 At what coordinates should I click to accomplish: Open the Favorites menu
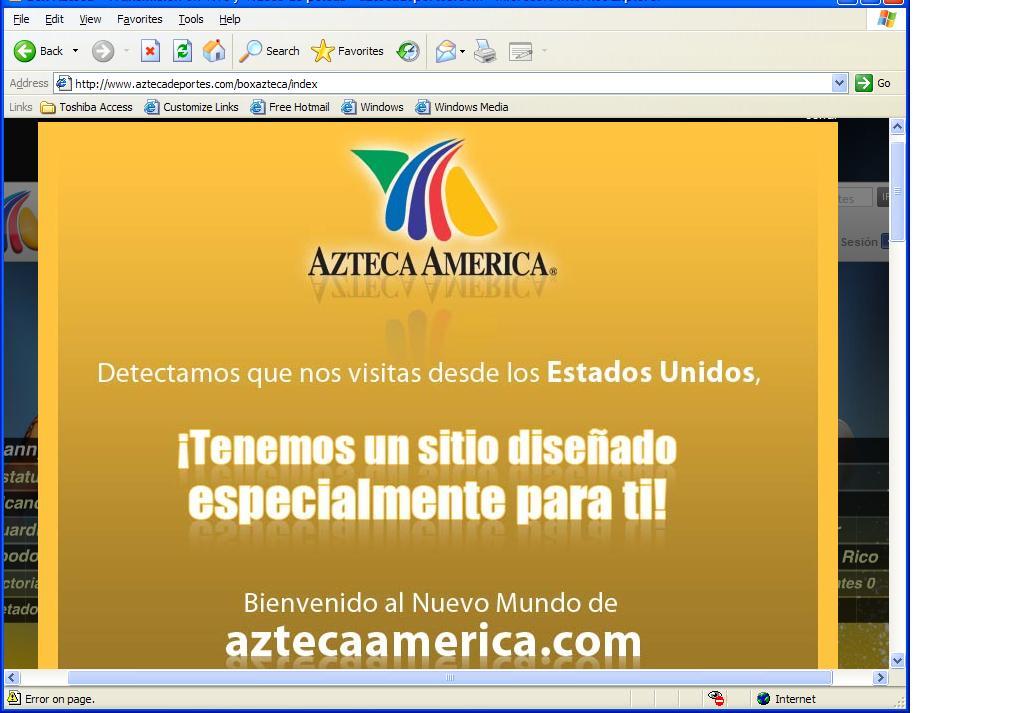[140, 19]
